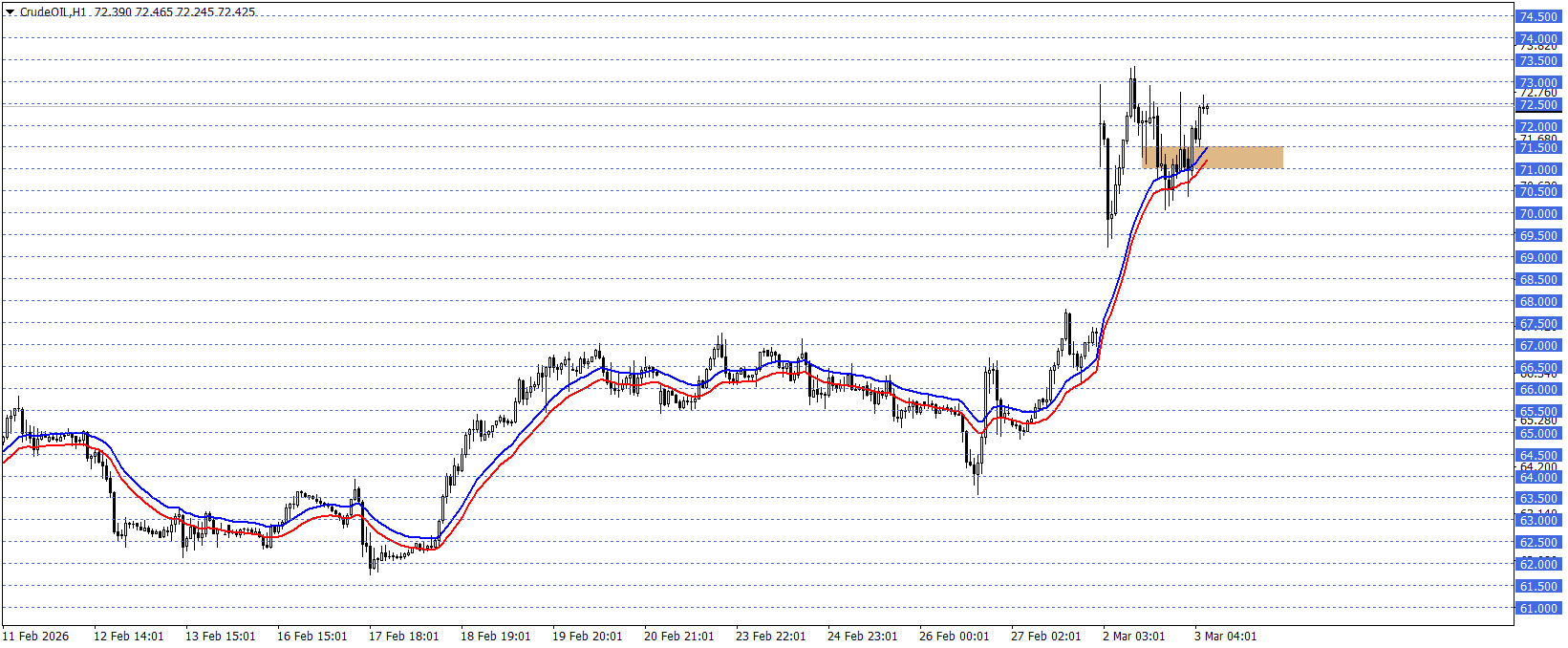Click the 23 Feb 22:01 time label
Screen dimensions: 1568x648
pos(770,637)
